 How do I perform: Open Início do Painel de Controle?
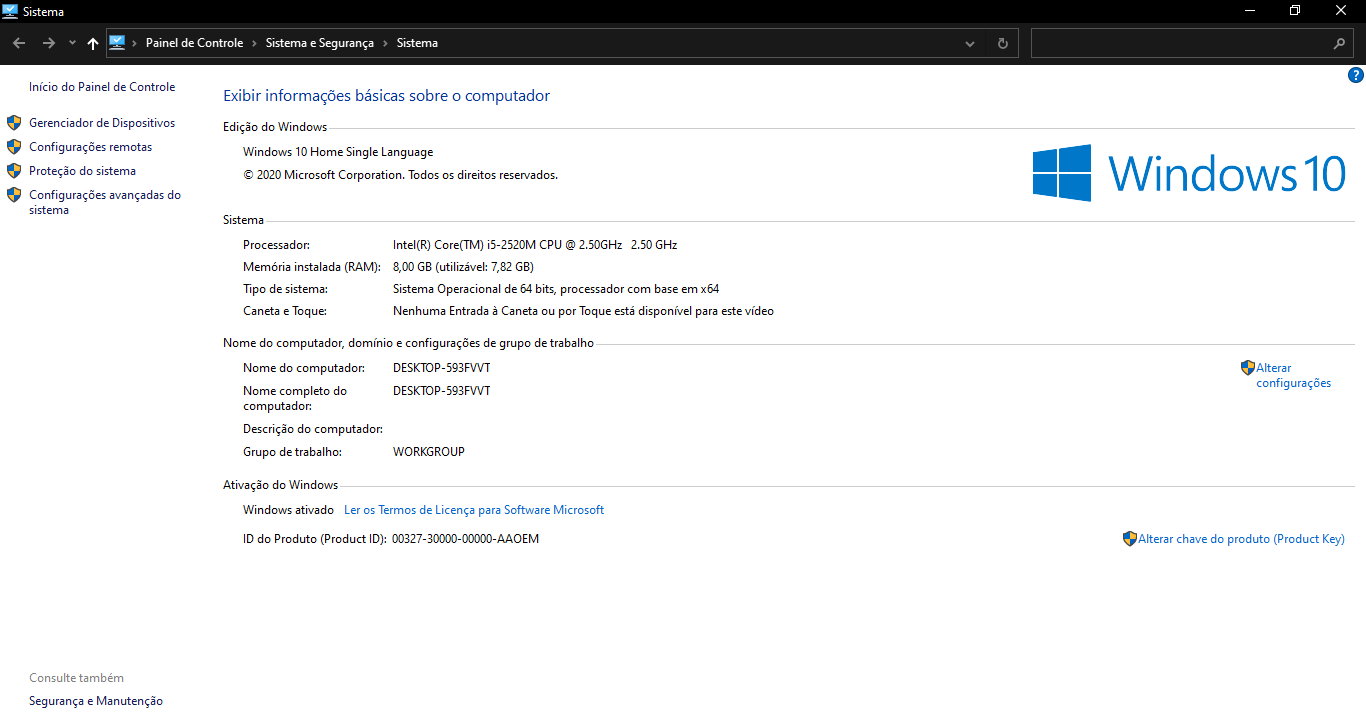click(x=102, y=87)
